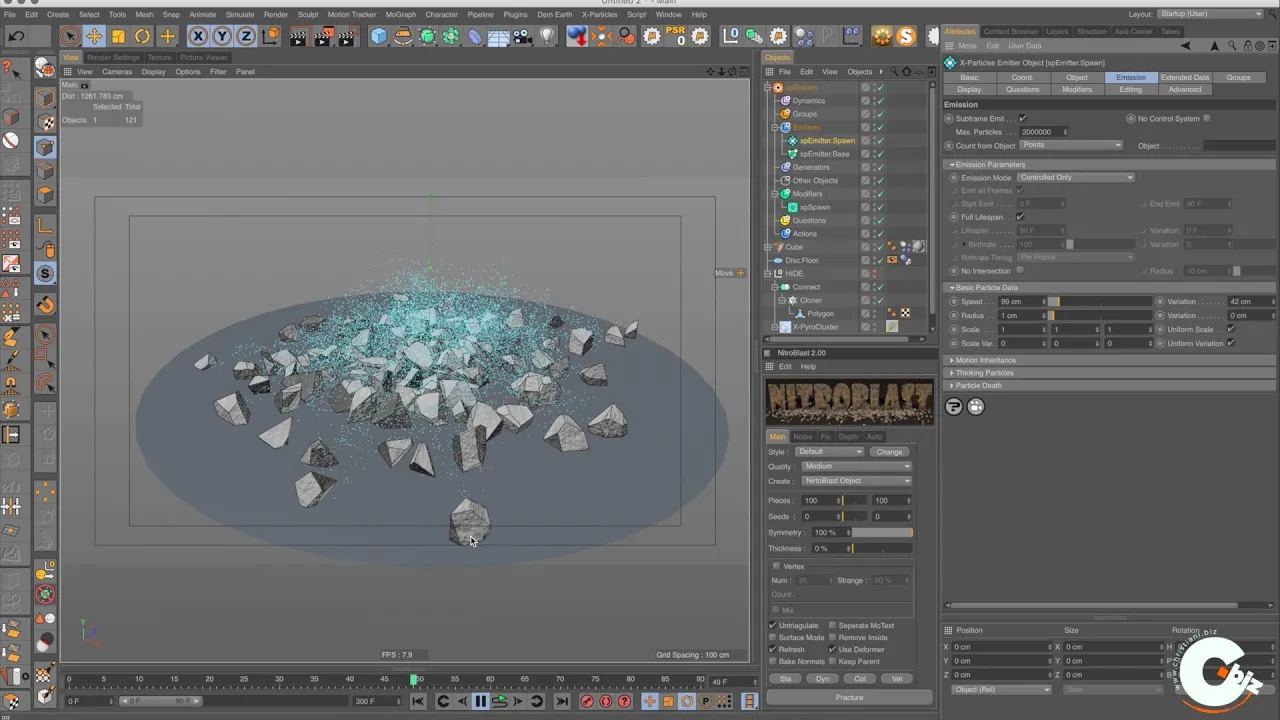This screenshot has width=1280, height=720.
Task: Click the Sta button
Action: tap(785, 678)
